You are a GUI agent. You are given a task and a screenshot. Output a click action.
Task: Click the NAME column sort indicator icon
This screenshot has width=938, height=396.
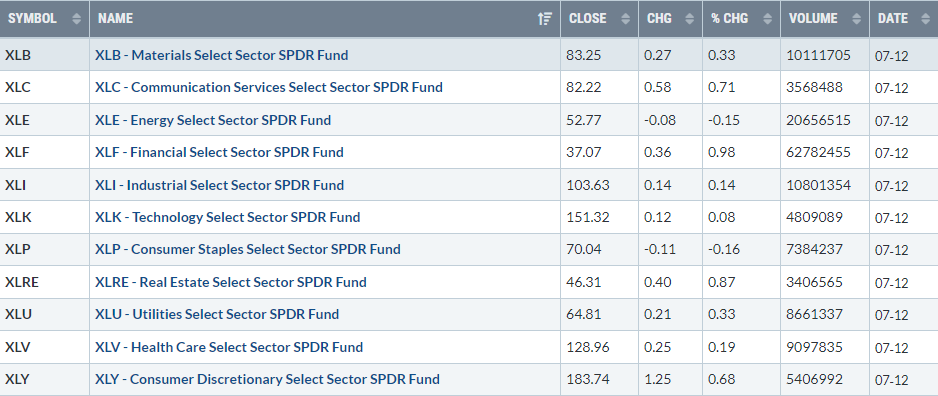[x=544, y=19]
